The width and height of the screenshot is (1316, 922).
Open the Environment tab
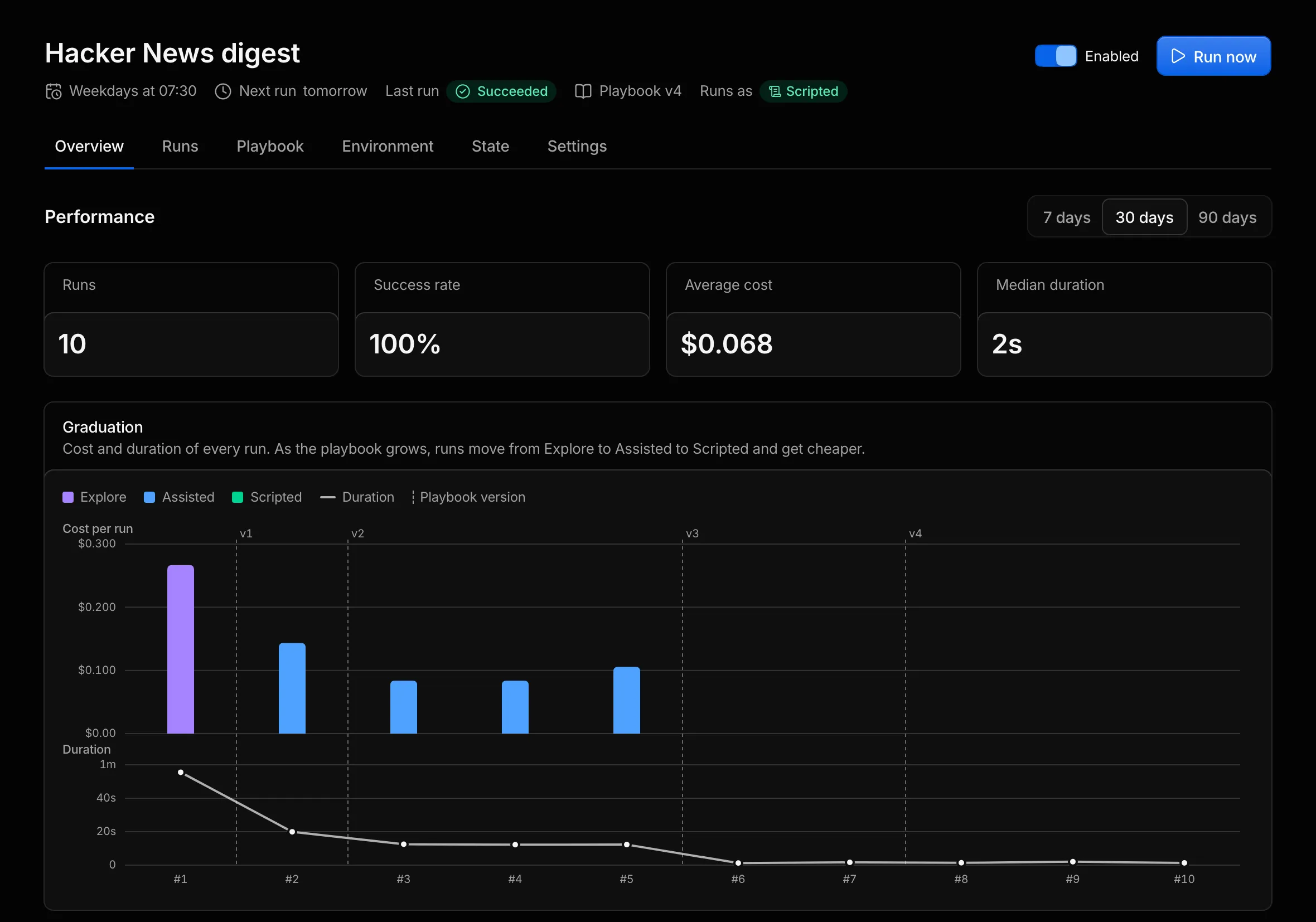(388, 147)
